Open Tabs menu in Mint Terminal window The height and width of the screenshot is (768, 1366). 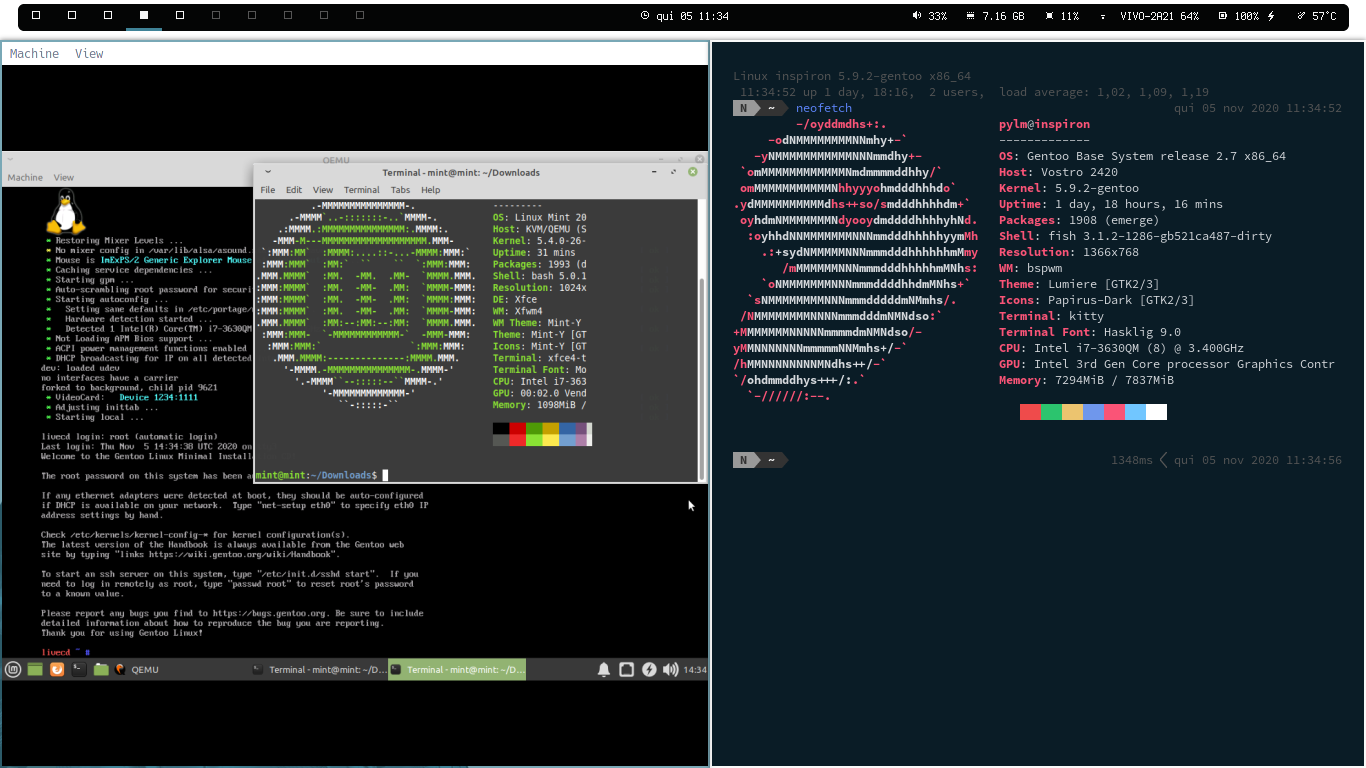[x=400, y=190]
